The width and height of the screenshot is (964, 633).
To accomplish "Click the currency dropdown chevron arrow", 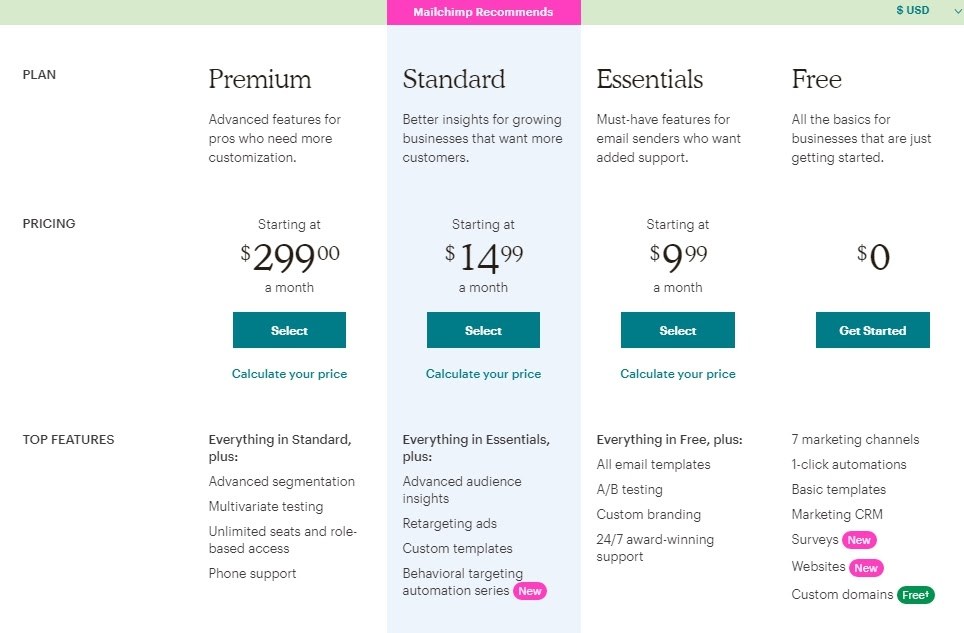I will 958,12.
